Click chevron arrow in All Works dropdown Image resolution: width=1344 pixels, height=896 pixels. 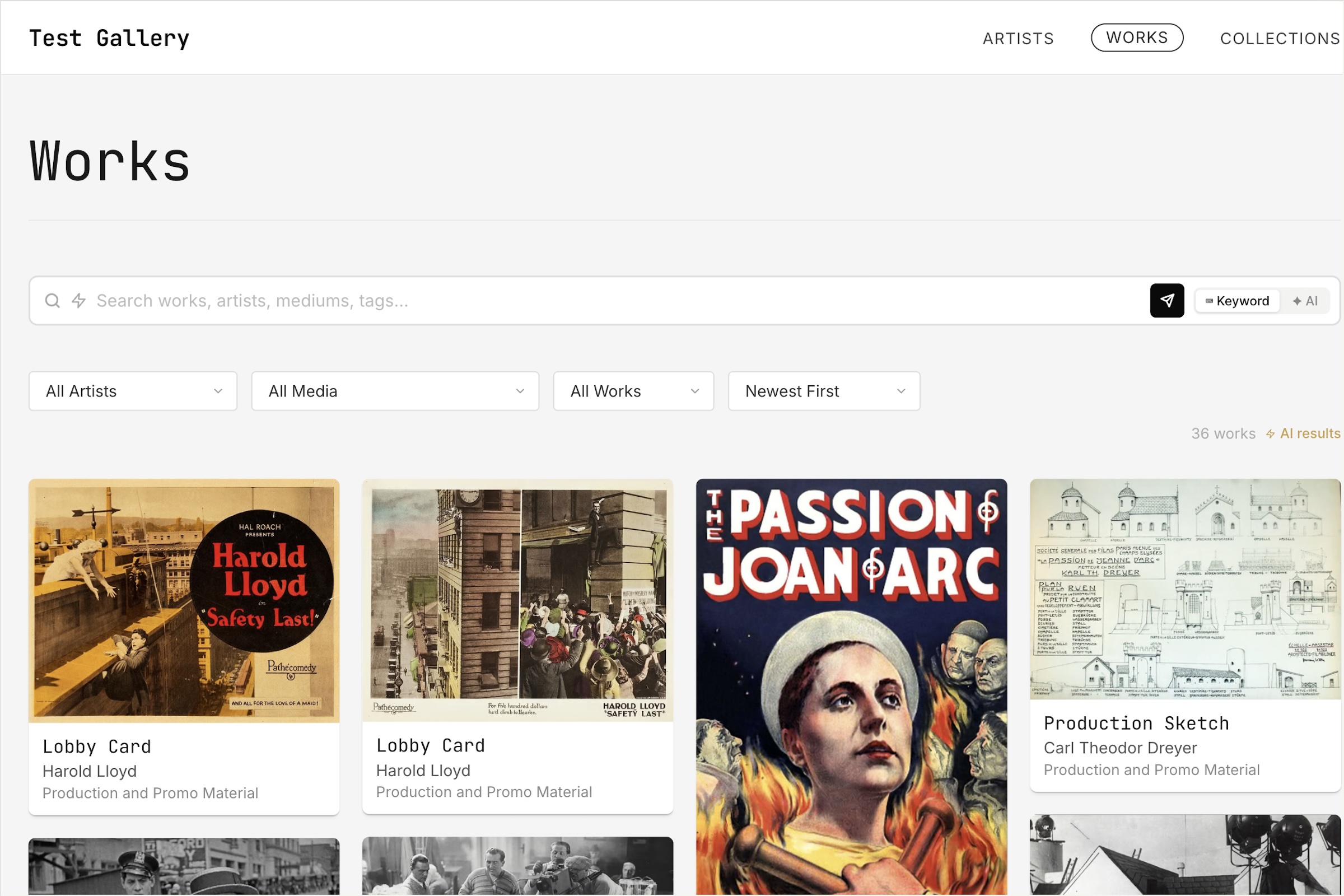click(x=695, y=391)
